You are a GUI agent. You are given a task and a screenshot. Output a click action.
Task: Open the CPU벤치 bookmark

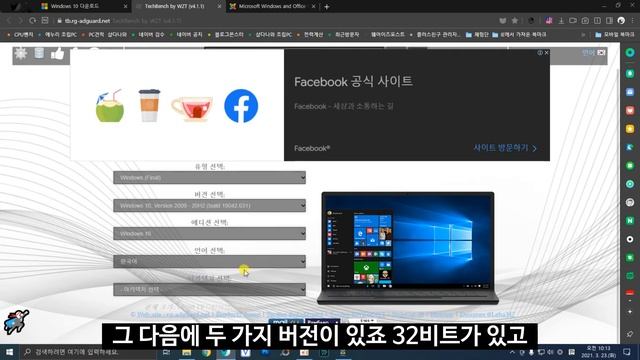(x=20, y=35)
